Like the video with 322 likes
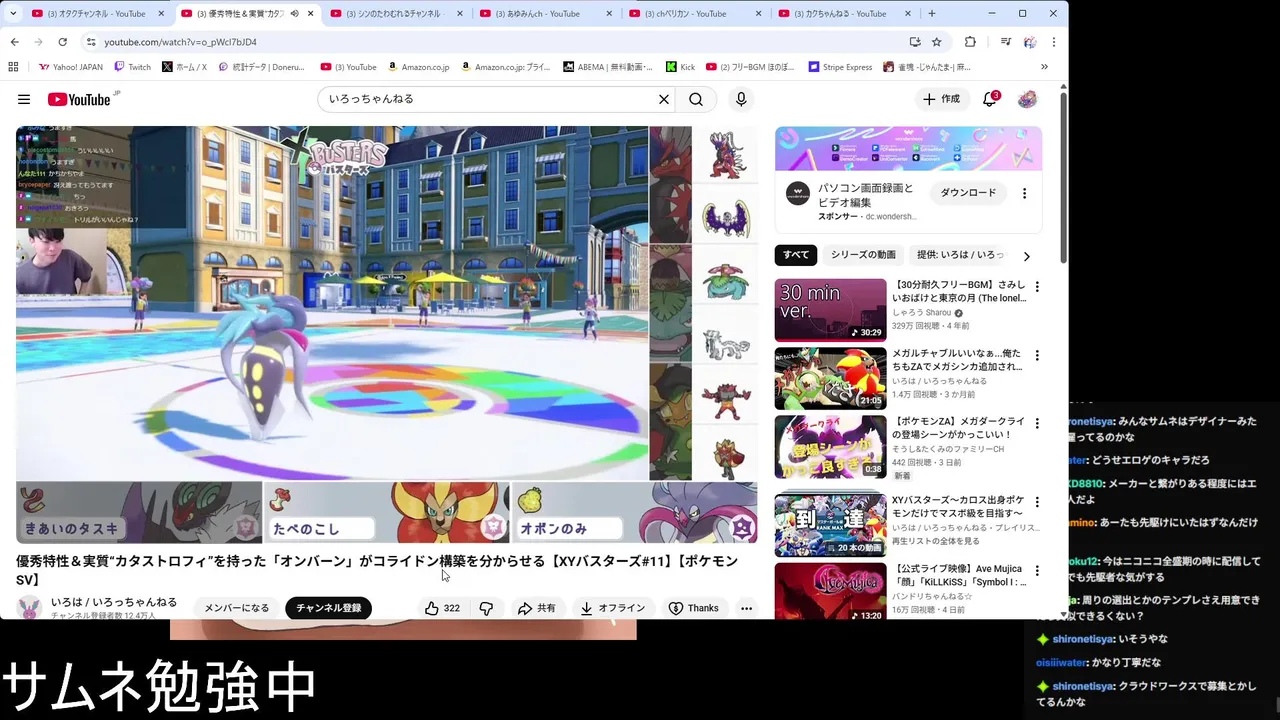 pyautogui.click(x=442, y=608)
